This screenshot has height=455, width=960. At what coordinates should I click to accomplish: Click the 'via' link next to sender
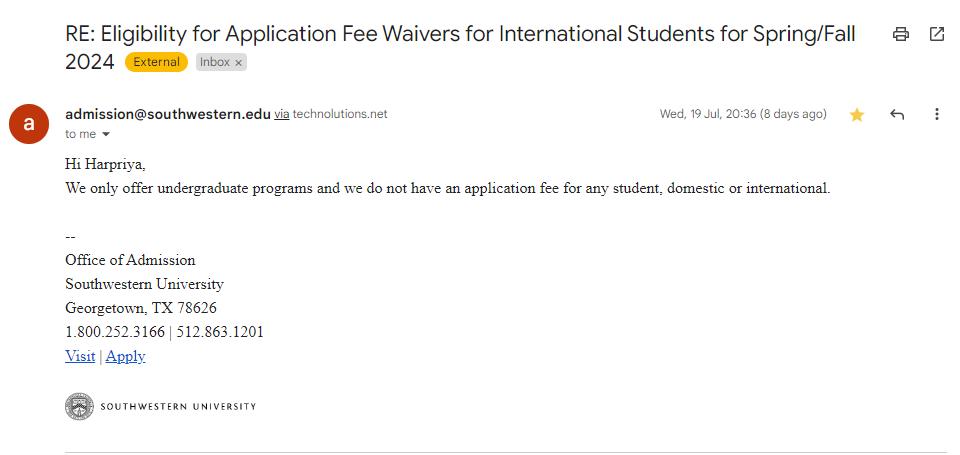tap(282, 114)
